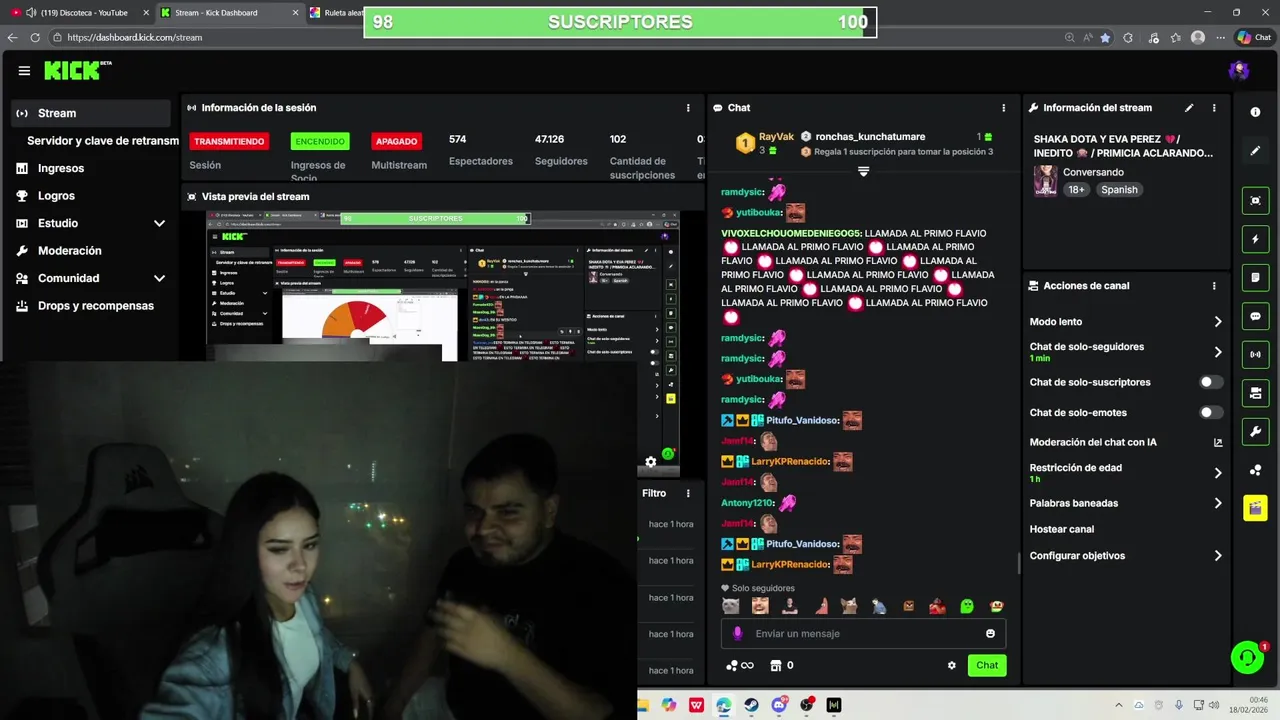Collapse chat leaderboard with double chevron
This screenshot has height=720, width=1280.
(x=863, y=171)
